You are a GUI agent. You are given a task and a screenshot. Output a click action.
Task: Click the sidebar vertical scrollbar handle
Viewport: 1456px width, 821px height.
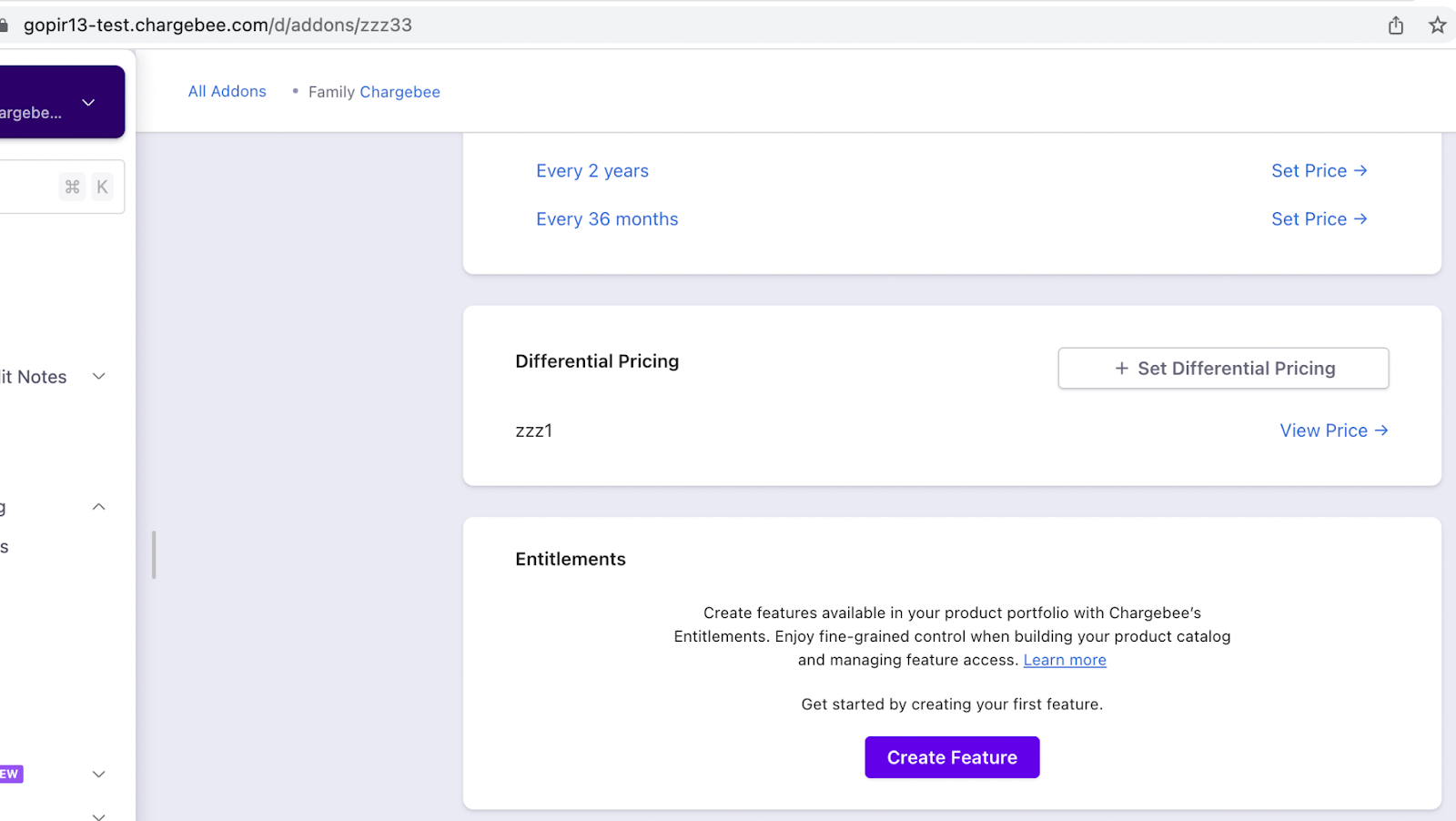pyautogui.click(x=154, y=554)
